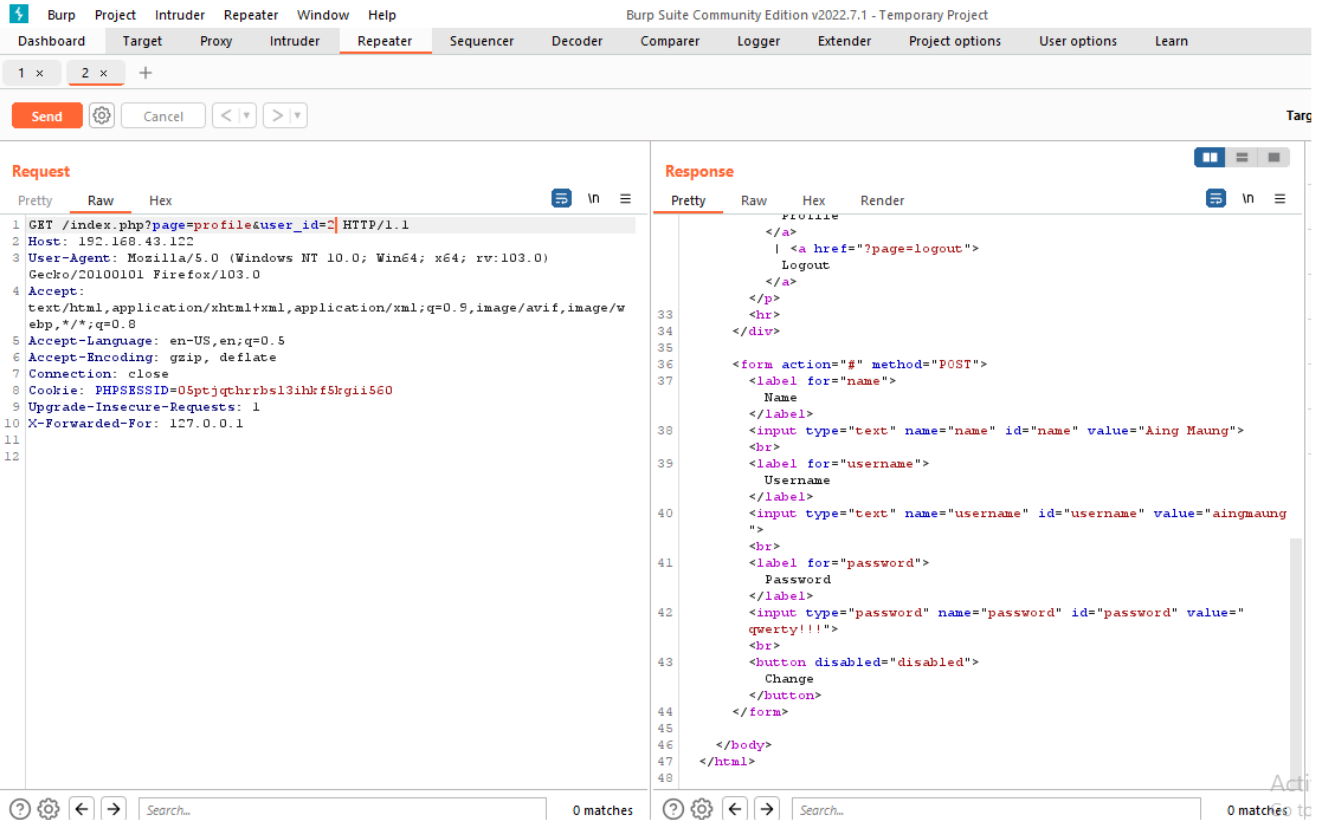The height and width of the screenshot is (826, 1319).
Task: Select side-by-side split layout icon
Action: pyautogui.click(x=1210, y=157)
